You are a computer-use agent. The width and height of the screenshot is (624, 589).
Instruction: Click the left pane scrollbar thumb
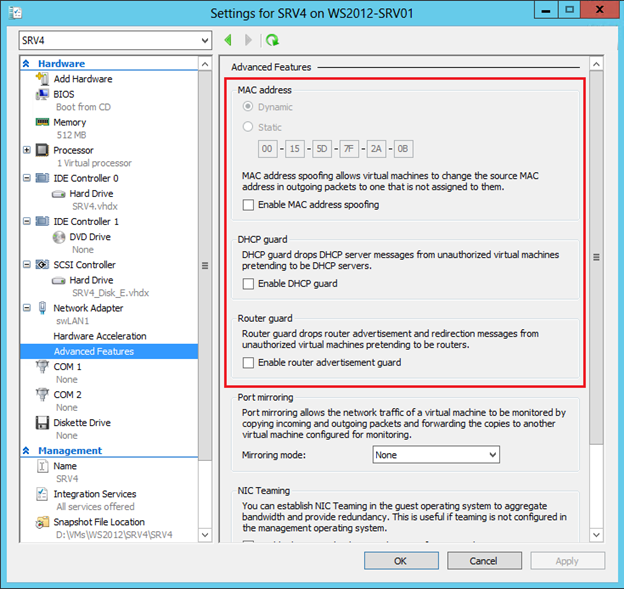[x=205, y=265]
